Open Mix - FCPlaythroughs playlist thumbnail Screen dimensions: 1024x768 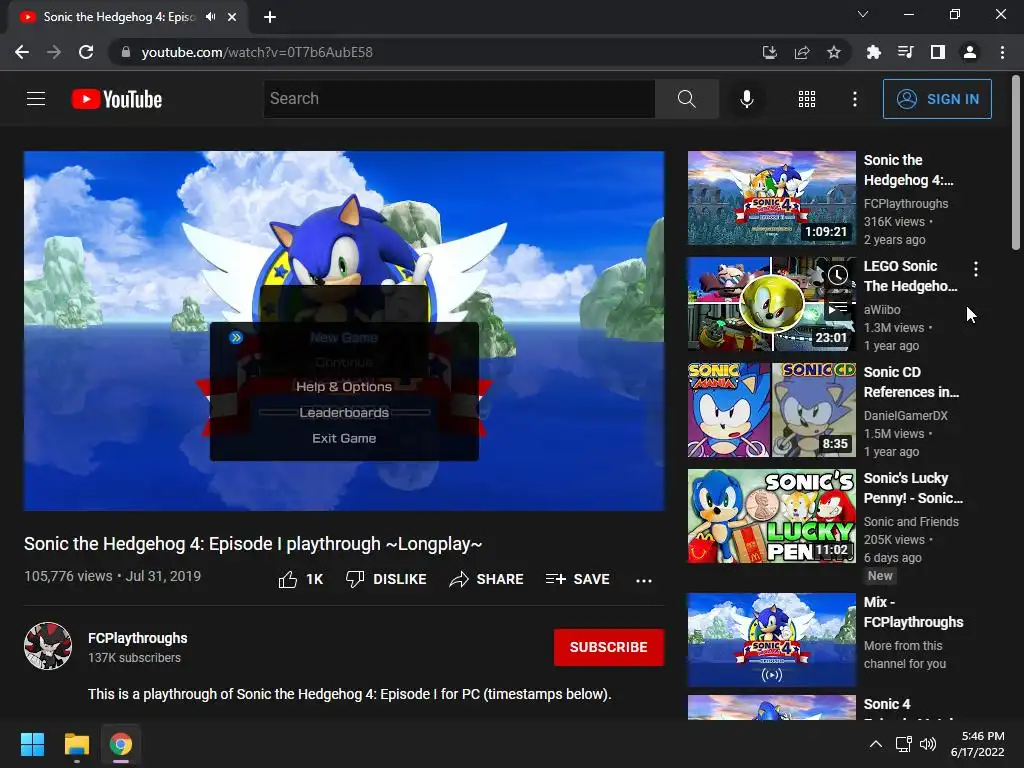[771, 639]
